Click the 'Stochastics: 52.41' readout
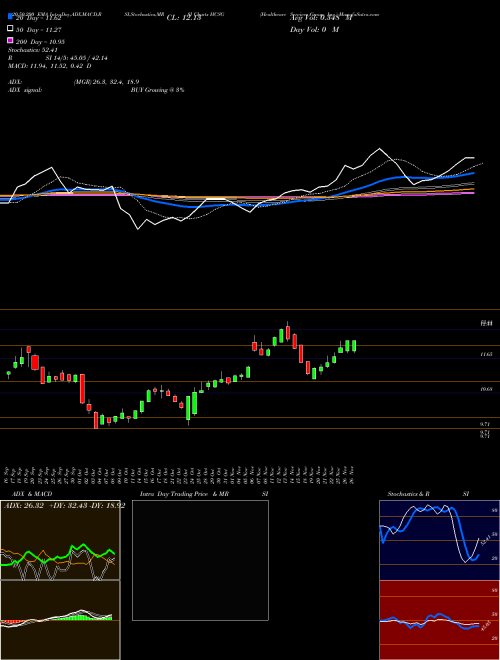Screen dimensions: 500x660 32,50
